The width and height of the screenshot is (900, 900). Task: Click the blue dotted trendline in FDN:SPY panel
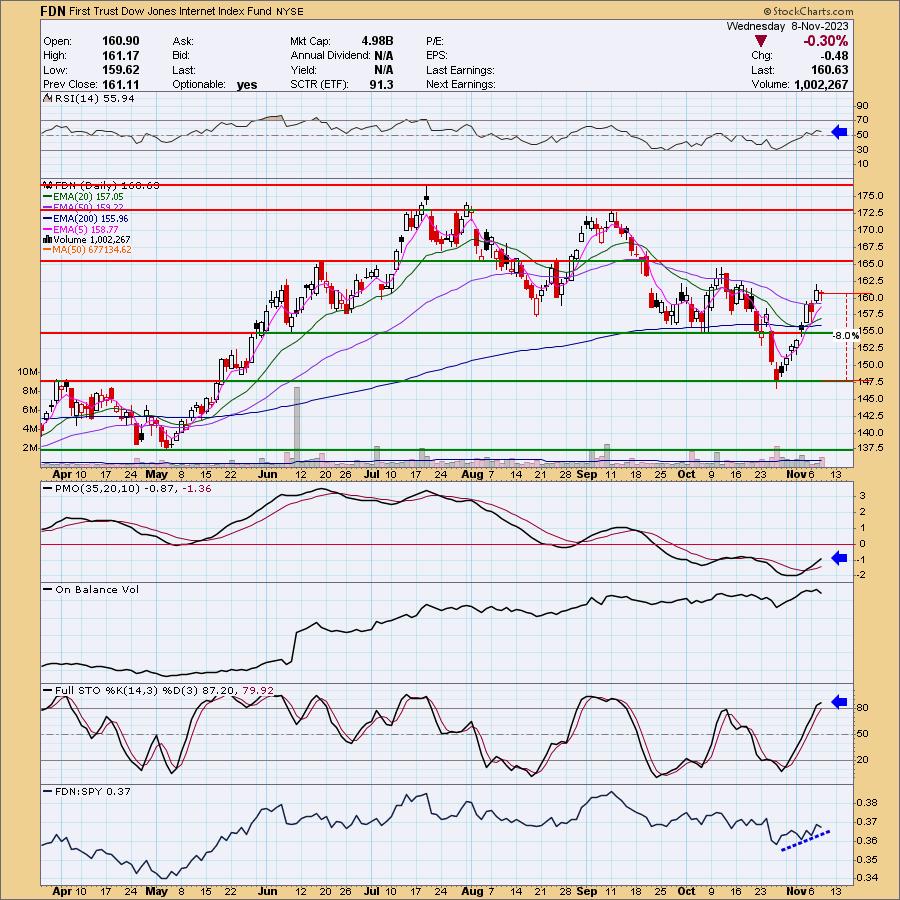[805, 841]
